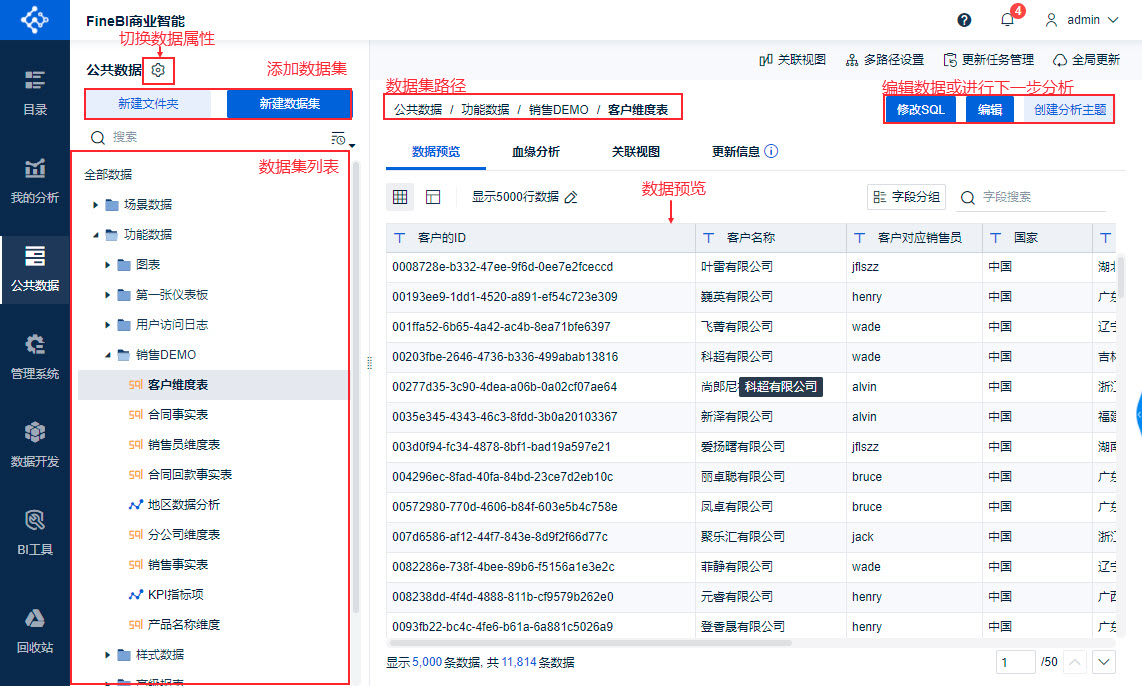Viewport: 1142px width, 686px height.
Task: Click the 创建分析主题 button
Action: click(1069, 109)
